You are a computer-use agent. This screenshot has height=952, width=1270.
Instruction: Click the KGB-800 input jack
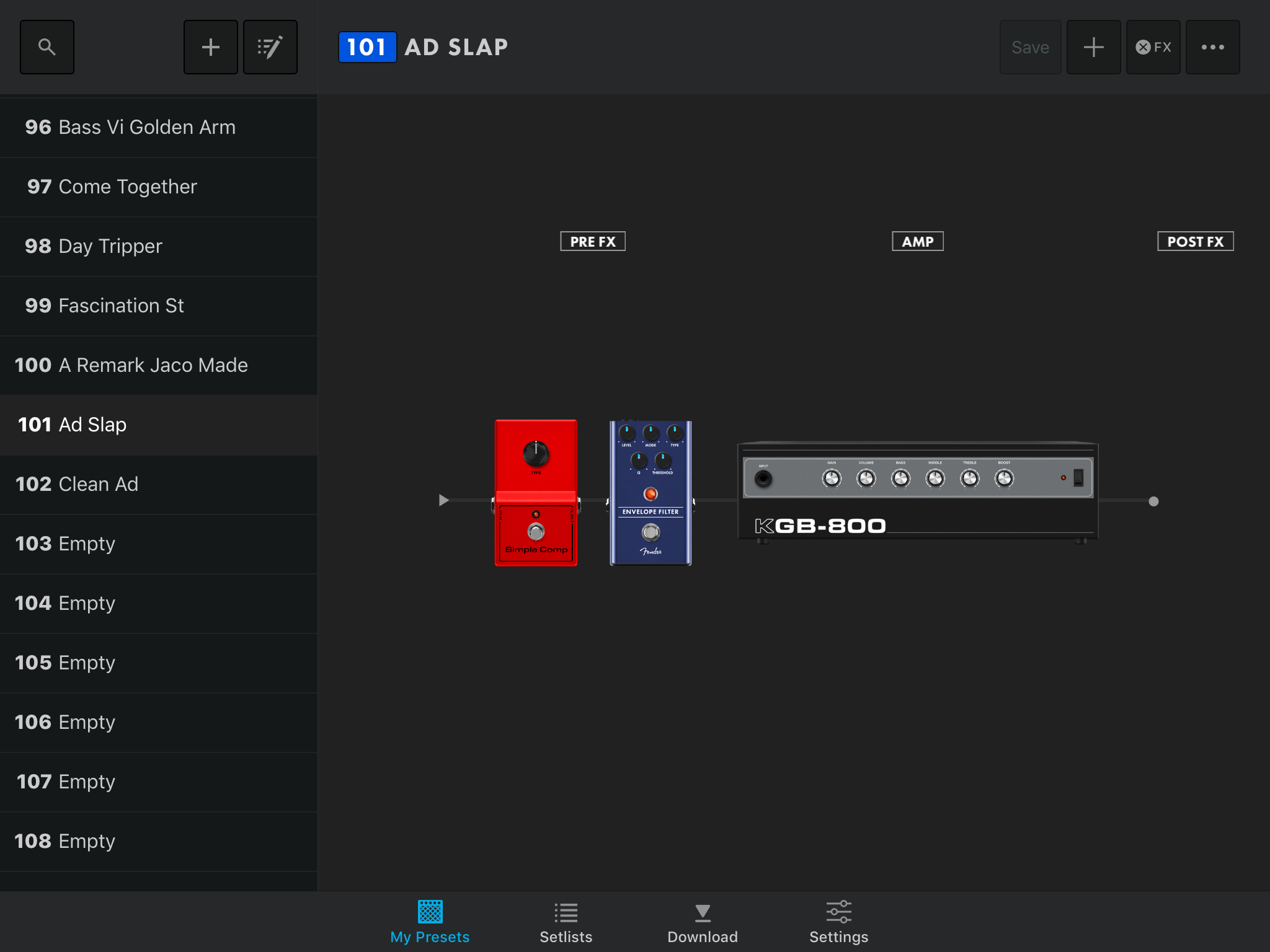(x=763, y=478)
